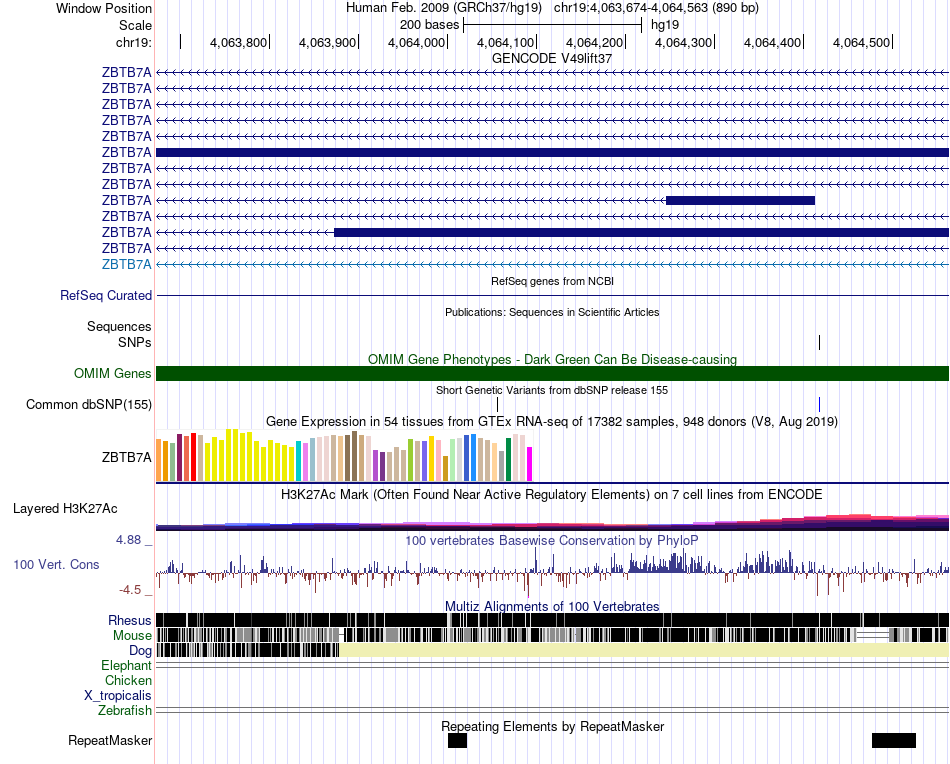Image resolution: width=950 pixels, height=764 pixels.
Task: Click the right RepeatMasker element block
Action: tap(893, 741)
